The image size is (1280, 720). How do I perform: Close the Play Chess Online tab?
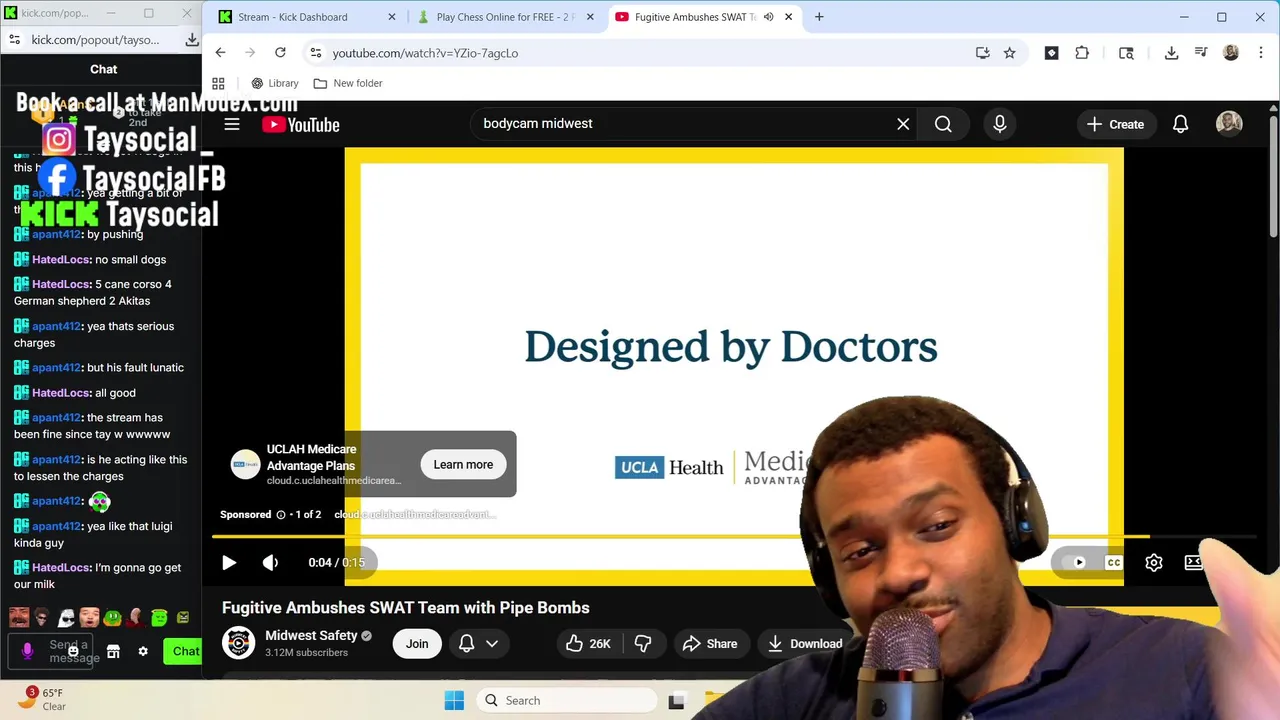pos(590,17)
